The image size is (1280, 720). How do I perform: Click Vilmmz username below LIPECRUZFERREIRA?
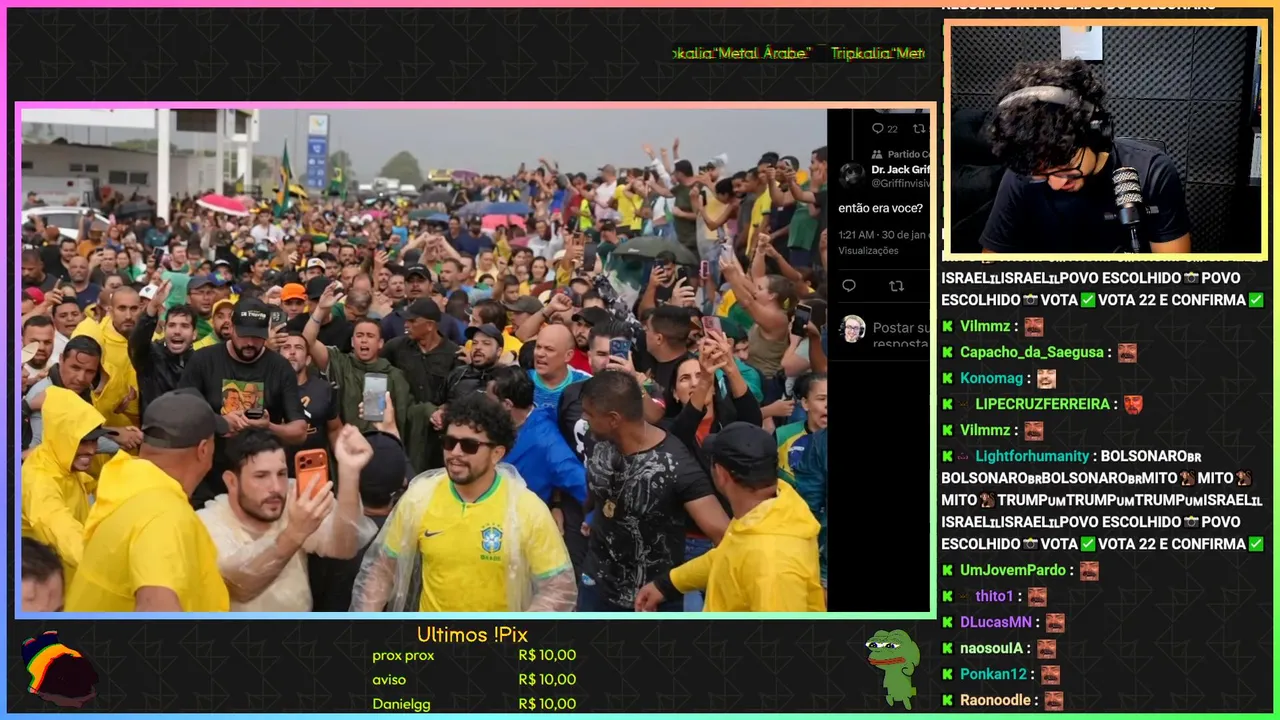[985, 430]
